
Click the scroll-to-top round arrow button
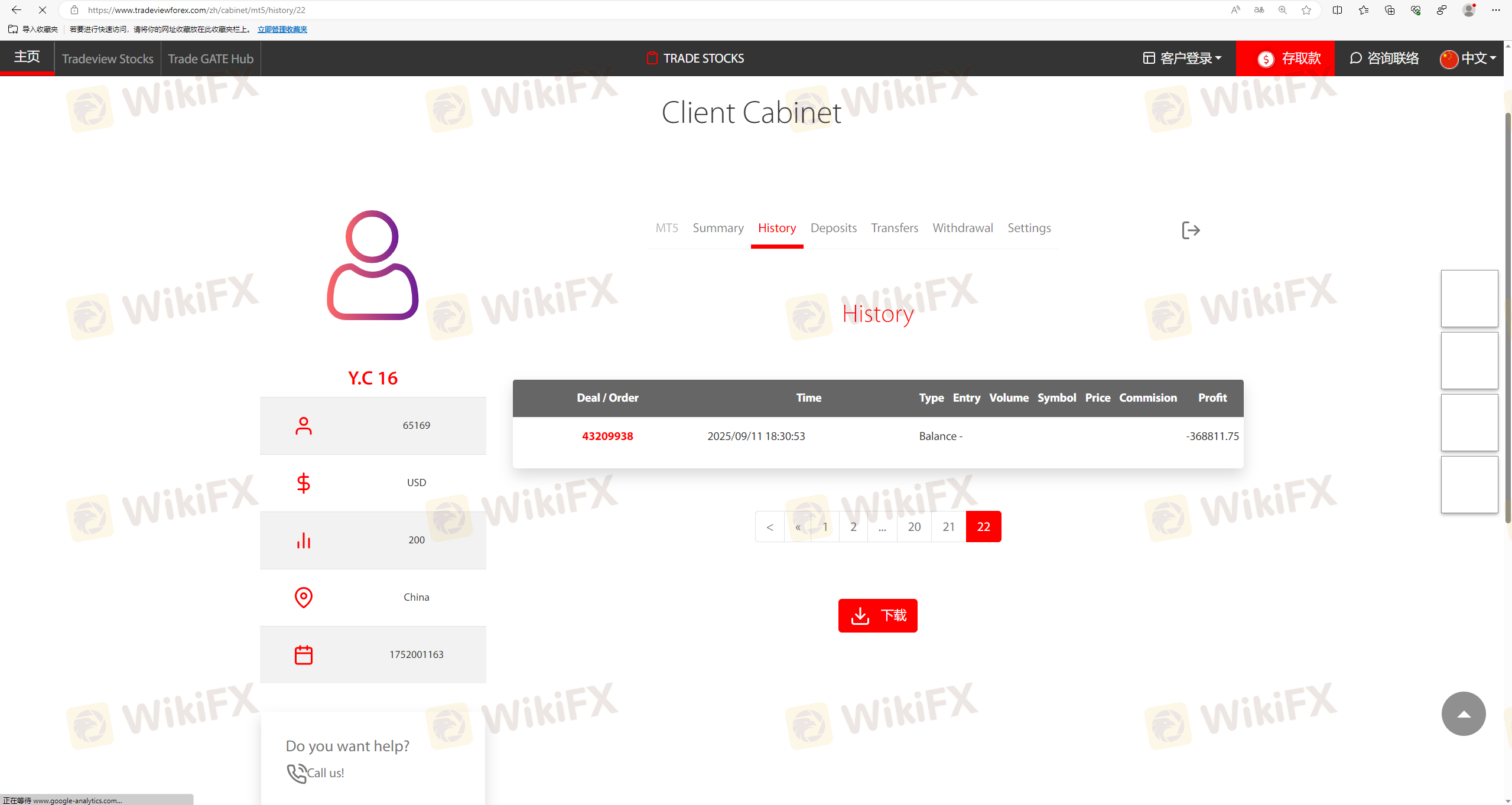pos(1463,713)
